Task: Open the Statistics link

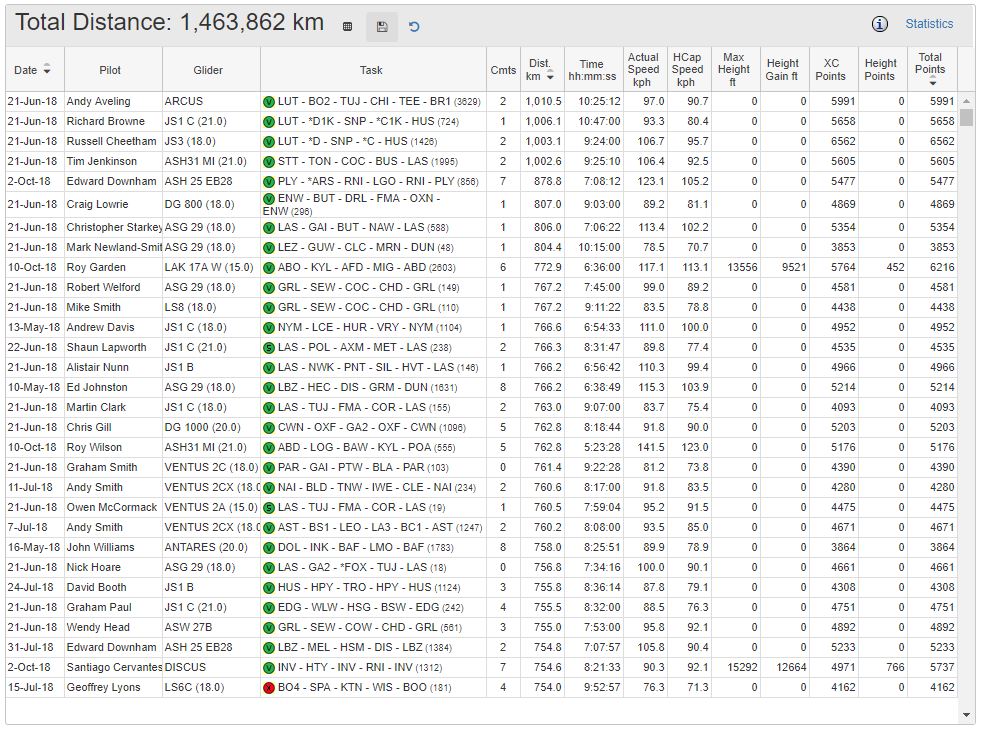Action: click(x=929, y=24)
